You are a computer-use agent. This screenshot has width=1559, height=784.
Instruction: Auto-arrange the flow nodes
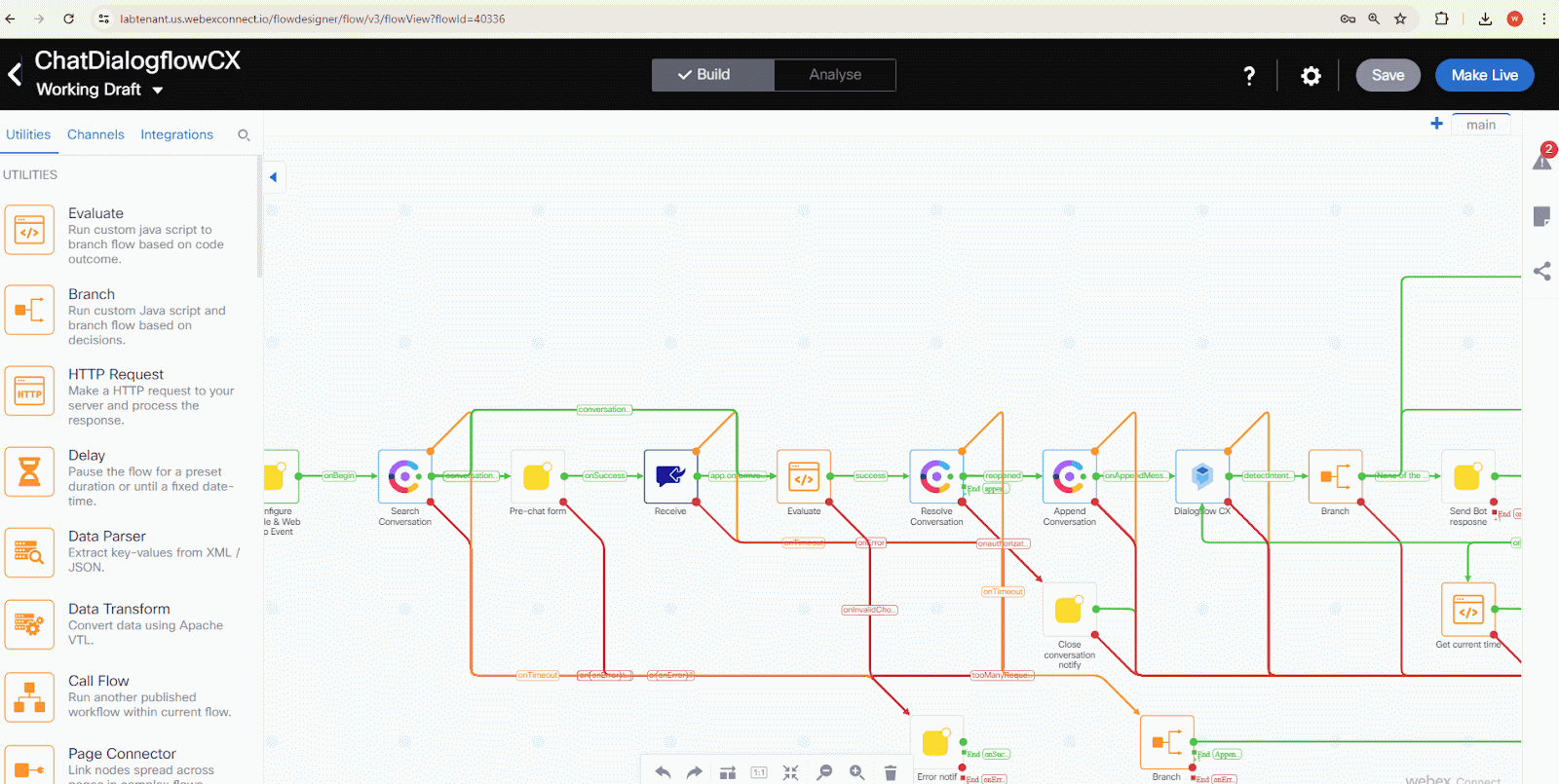[x=728, y=772]
